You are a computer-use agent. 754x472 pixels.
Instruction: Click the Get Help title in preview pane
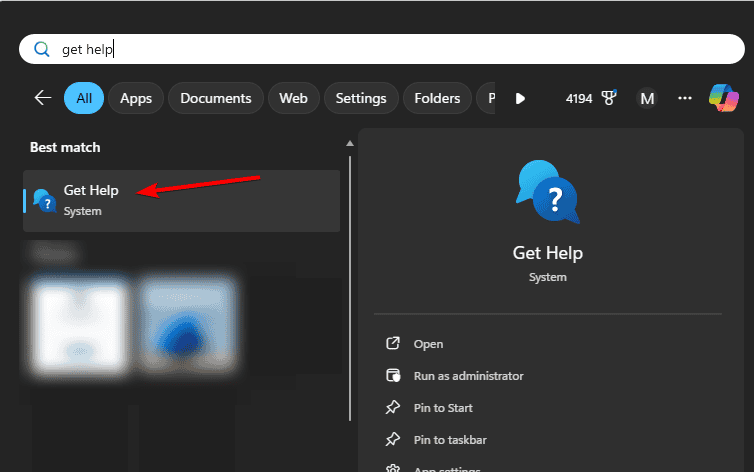coord(548,253)
